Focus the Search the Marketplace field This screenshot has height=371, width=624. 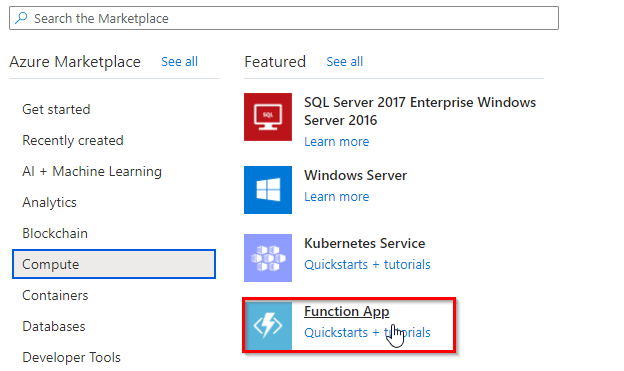[284, 18]
